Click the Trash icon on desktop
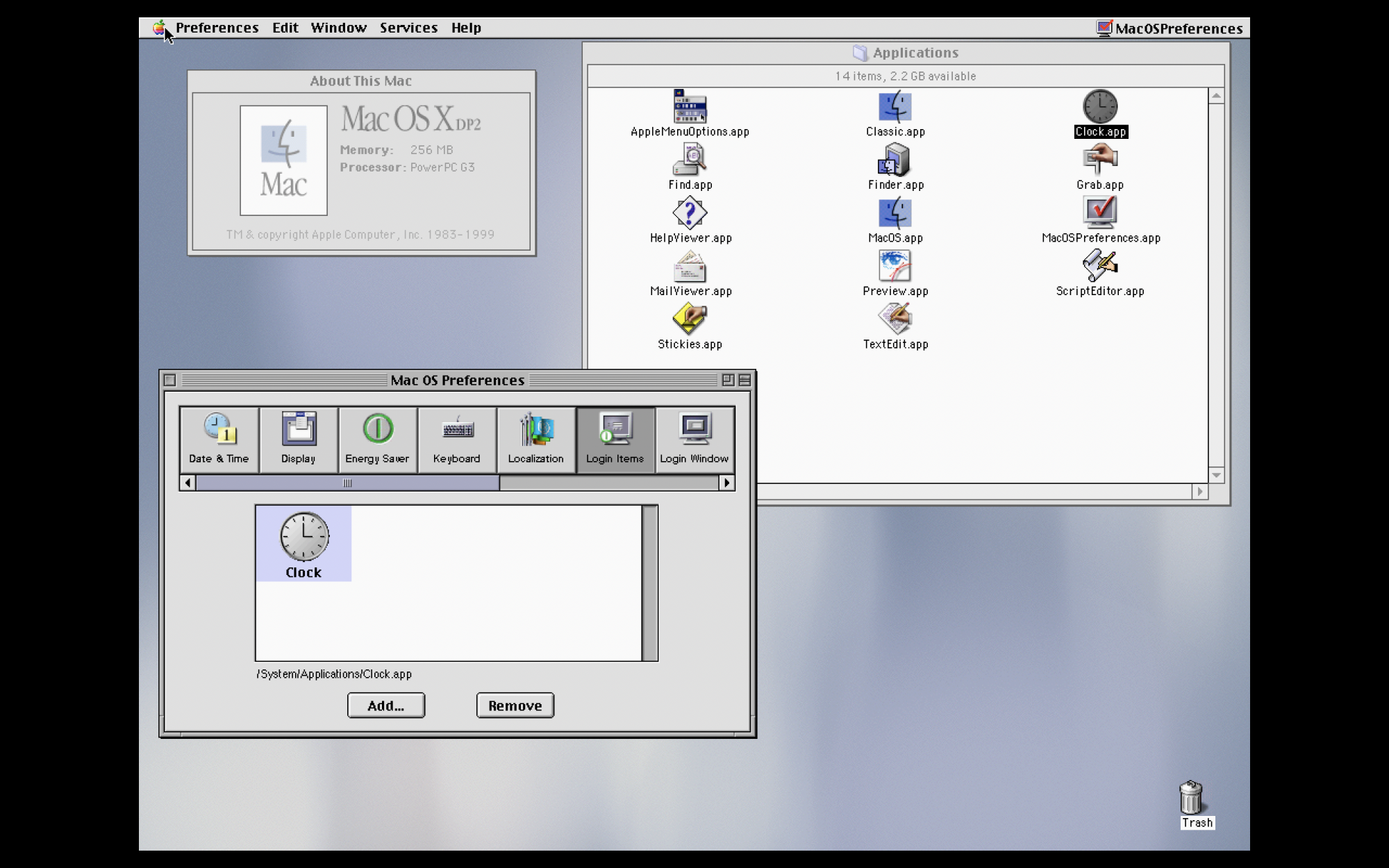This screenshot has height=868, width=1389. pos(1191,799)
